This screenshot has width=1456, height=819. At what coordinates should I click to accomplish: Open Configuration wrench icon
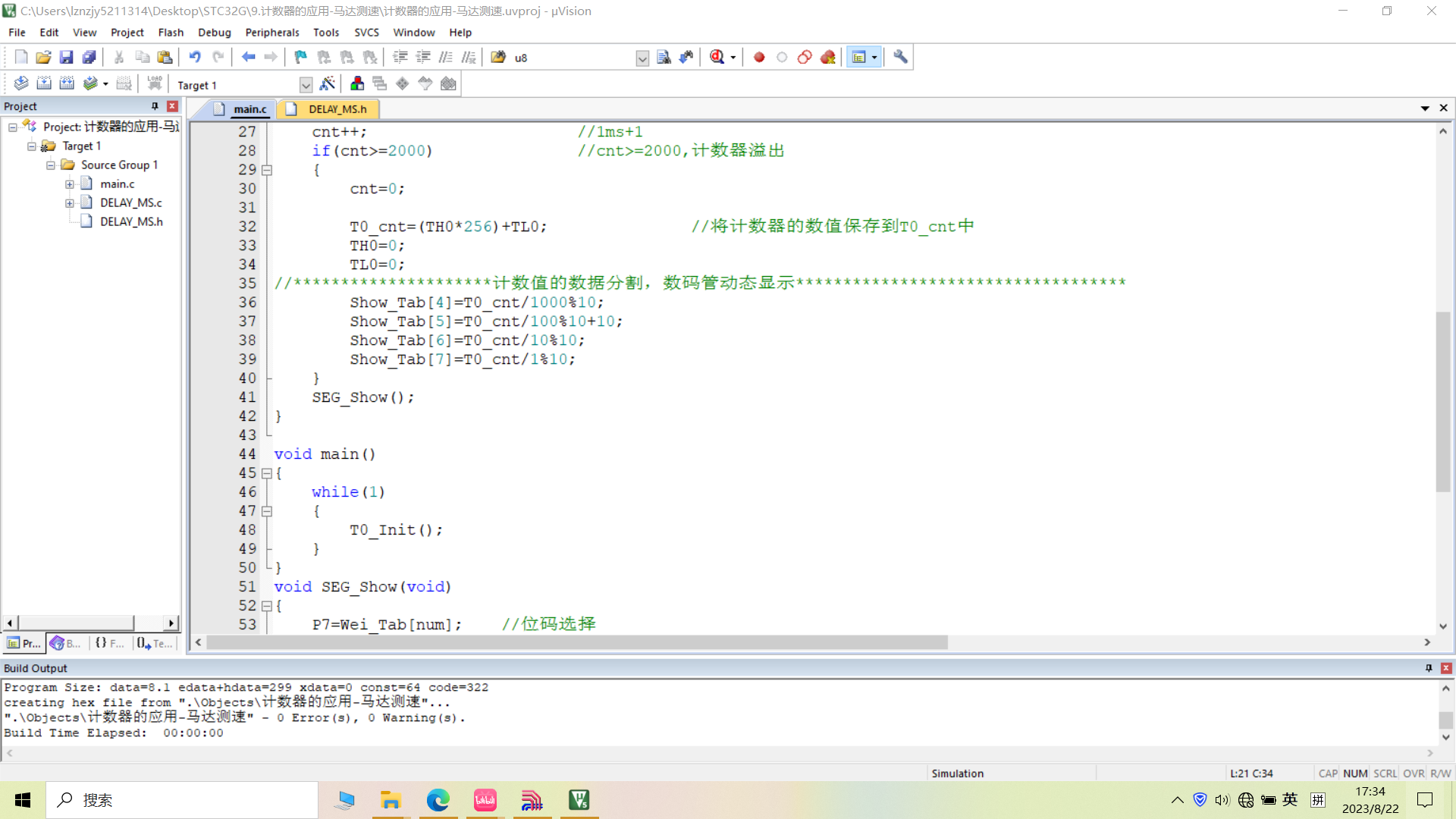(x=900, y=57)
